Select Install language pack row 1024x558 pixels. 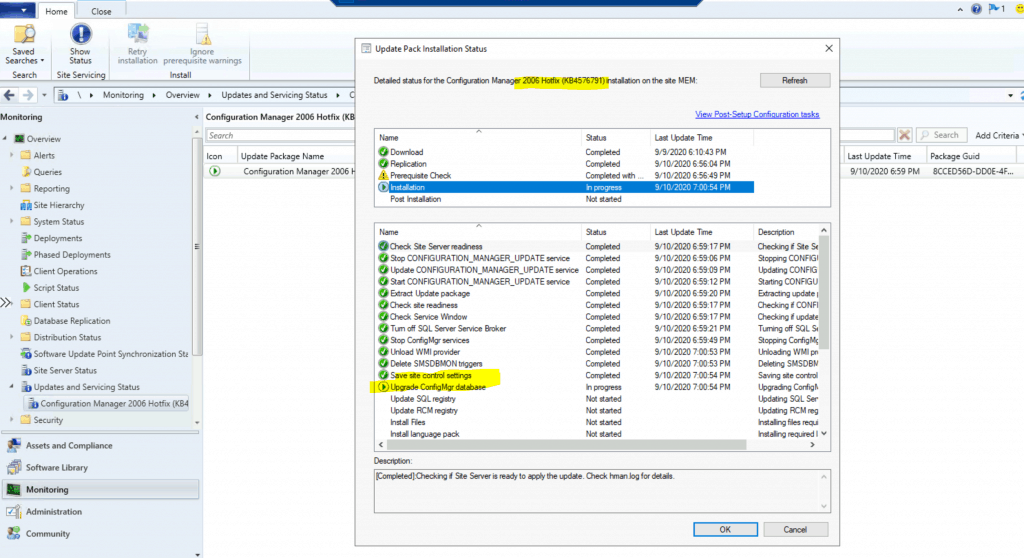point(596,434)
